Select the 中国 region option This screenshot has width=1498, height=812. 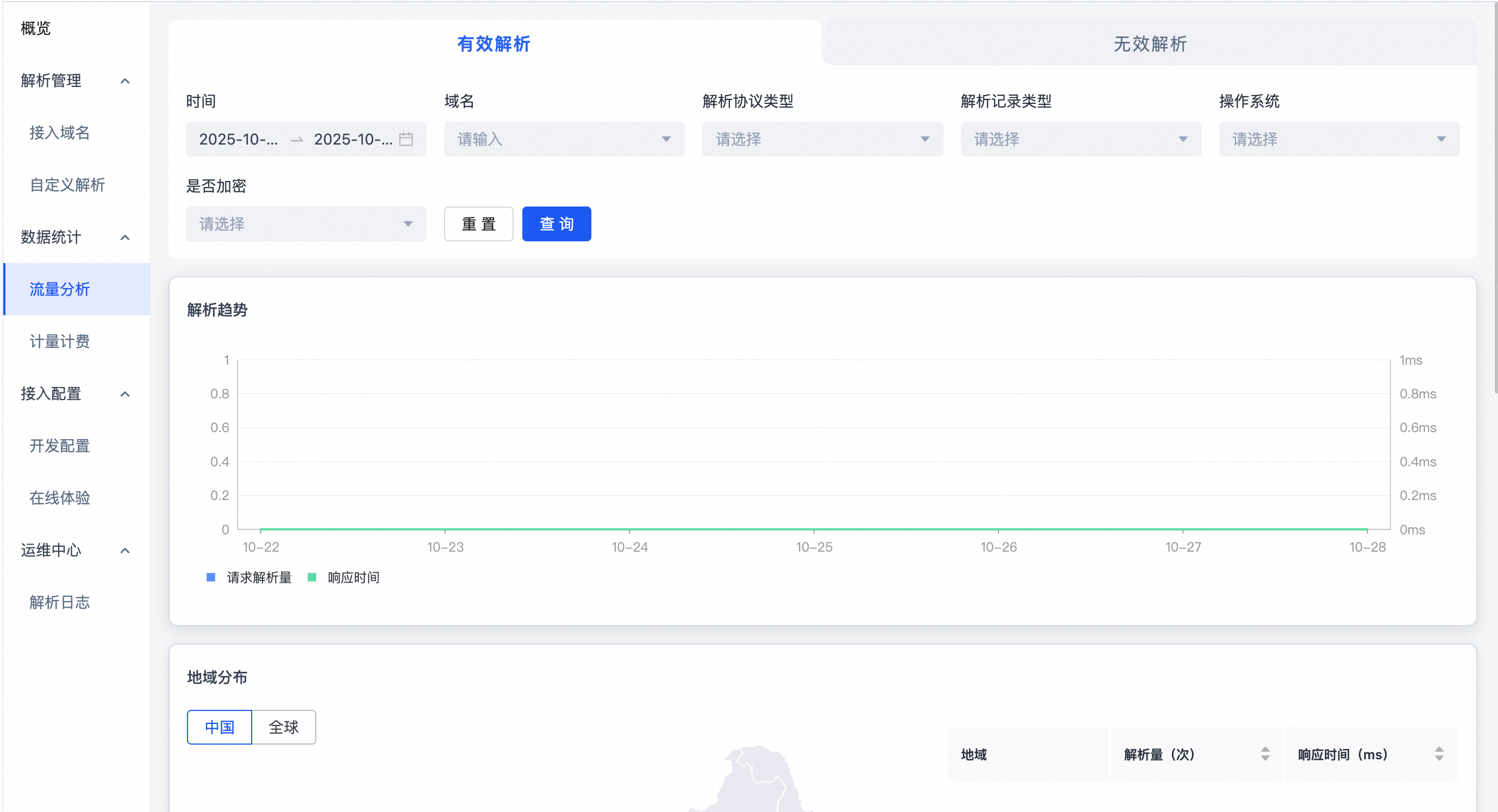220,727
